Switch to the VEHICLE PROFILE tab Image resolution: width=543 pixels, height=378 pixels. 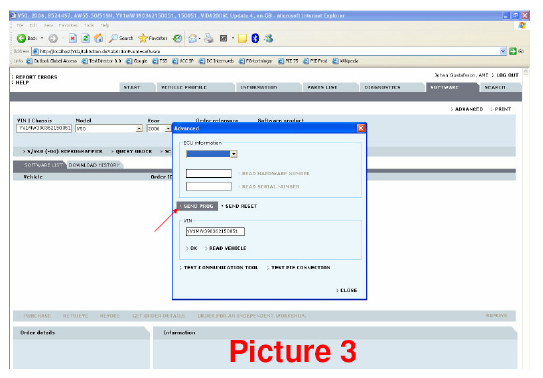click(184, 87)
